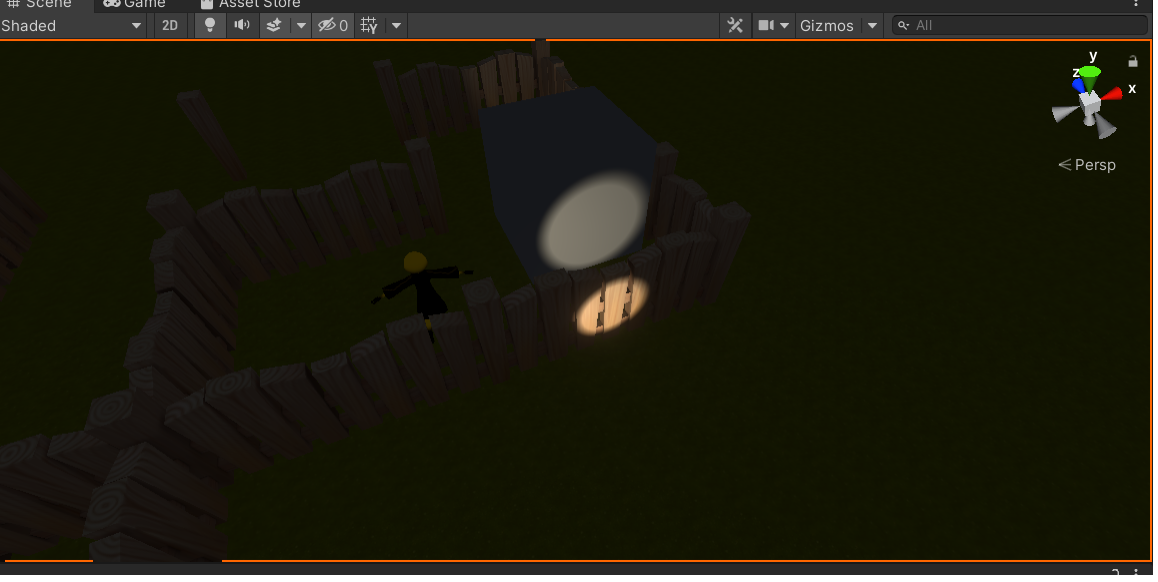Viewport: 1158px width, 582px height.
Task: Toggle scene lighting with the bulb icon
Action: click(210, 25)
